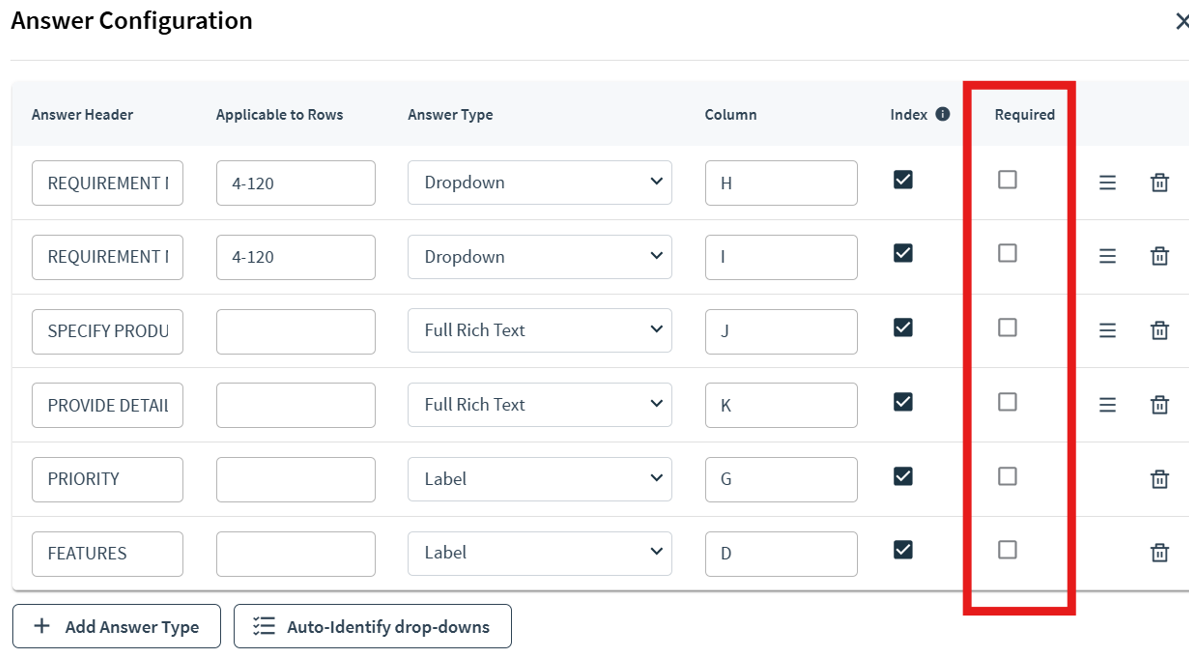Edit Column field containing I

(x=781, y=257)
